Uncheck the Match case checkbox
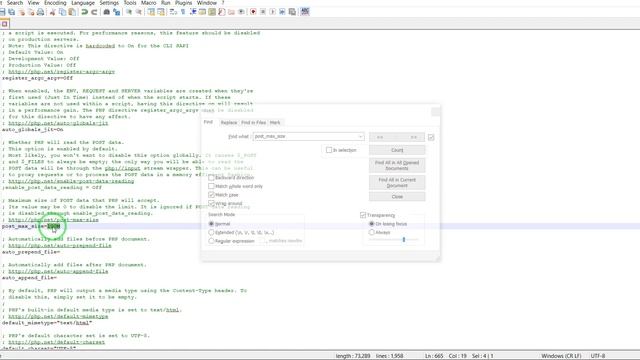640x360 pixels. click(x=211, y=195)
